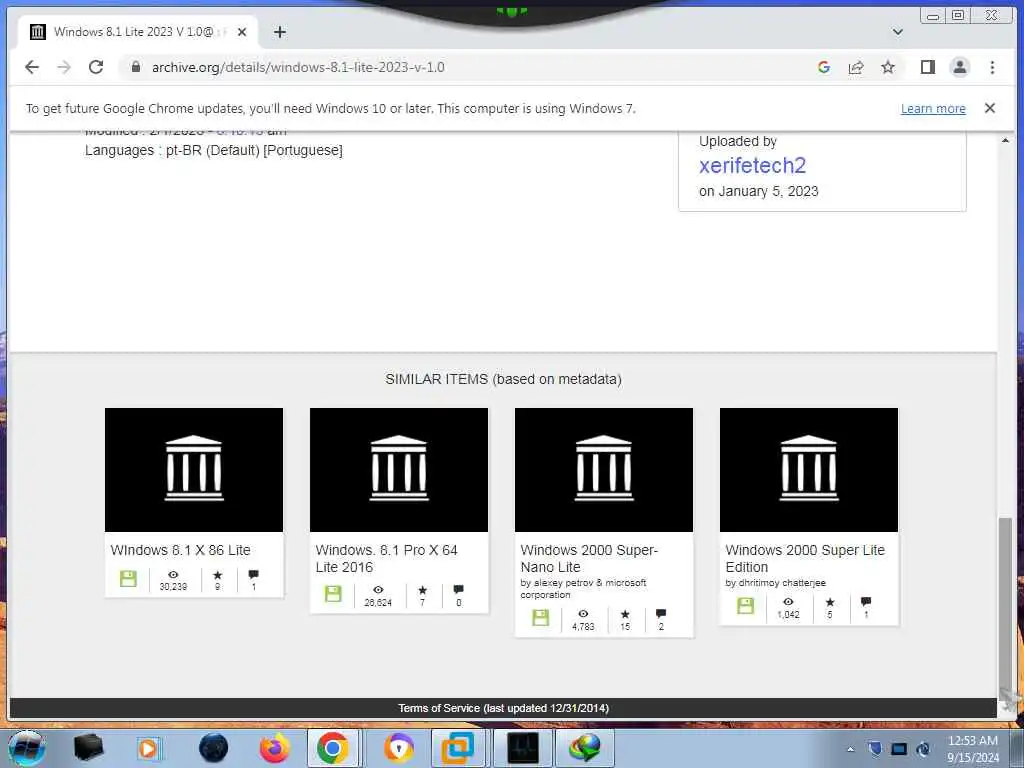This screenshot has height=768, width=1024.
Task: Open the Learn more link
Action: pyautogui.click(x=933, y=109)
